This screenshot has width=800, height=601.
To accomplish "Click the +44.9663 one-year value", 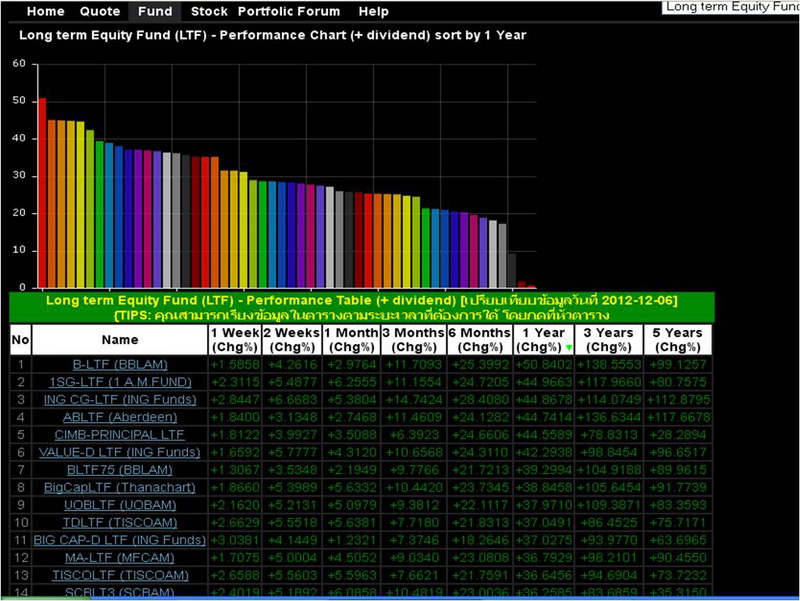I will (543, 382).
